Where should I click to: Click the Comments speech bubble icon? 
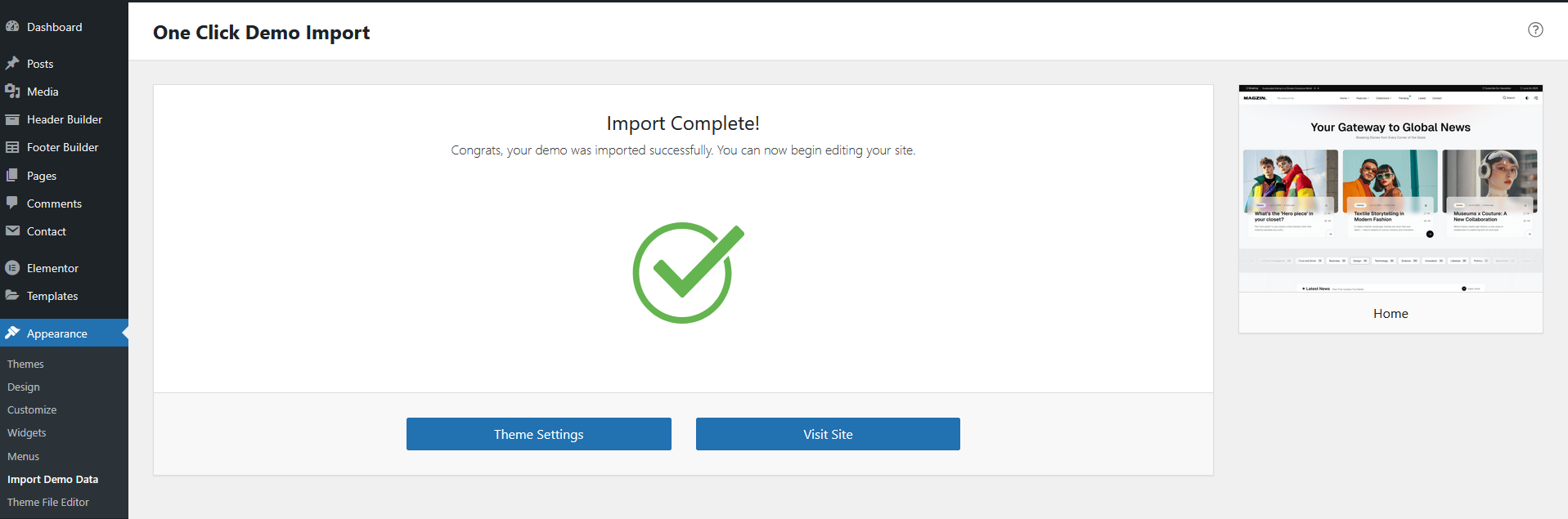pos(12,203)
